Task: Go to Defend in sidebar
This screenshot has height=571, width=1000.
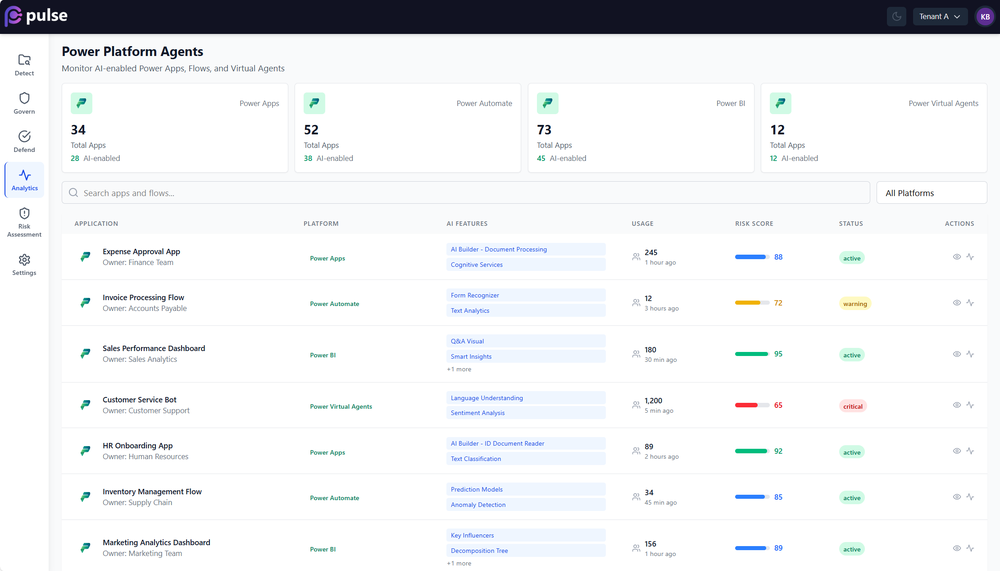Action: click(24, 141)
